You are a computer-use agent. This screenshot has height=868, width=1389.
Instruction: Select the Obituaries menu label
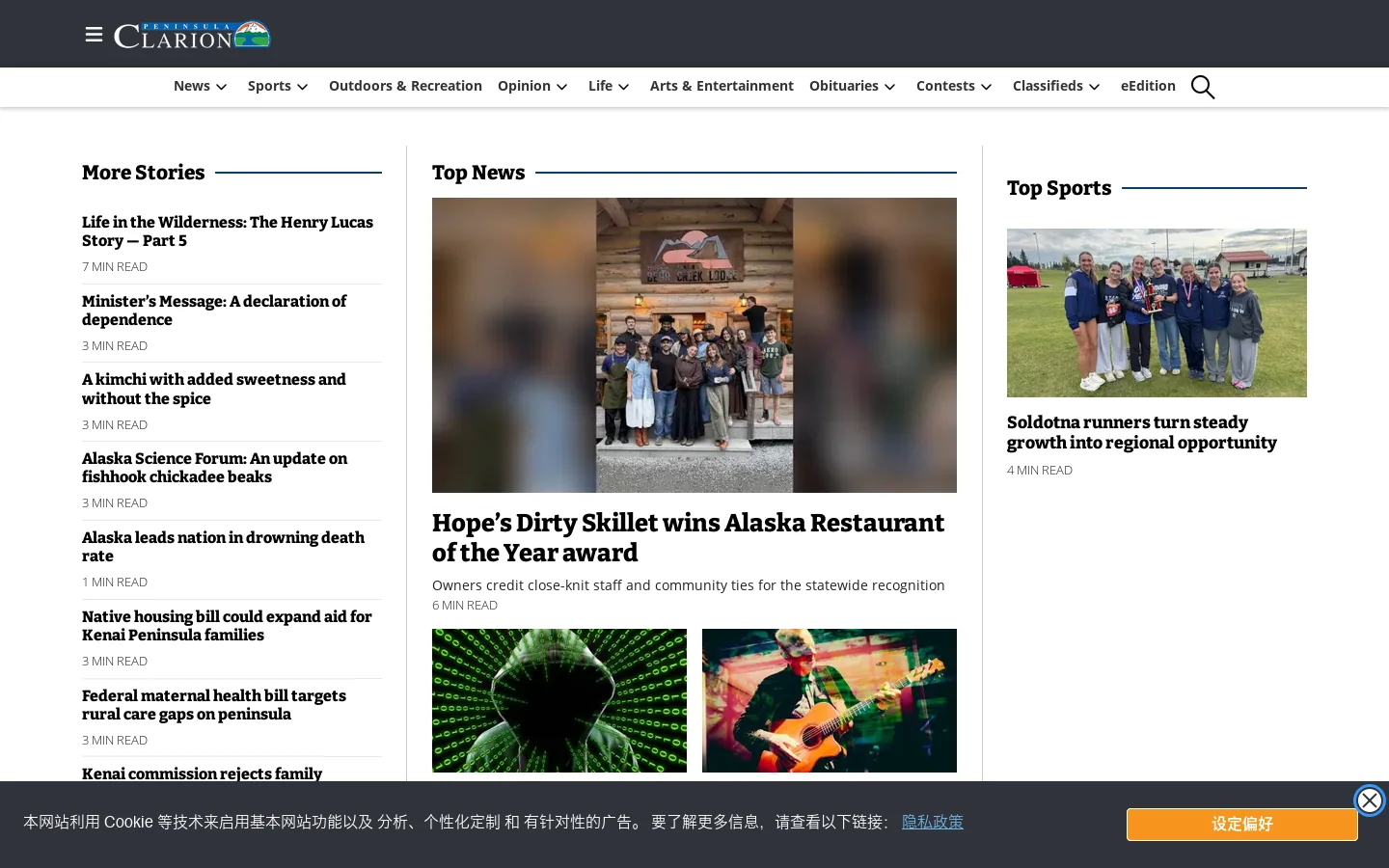click(844, 86)
